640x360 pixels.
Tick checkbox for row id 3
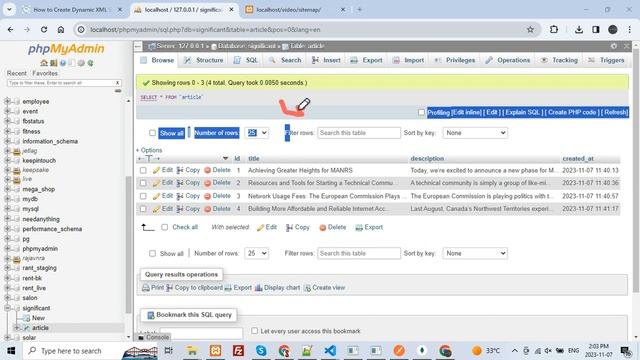click(143, 196)
